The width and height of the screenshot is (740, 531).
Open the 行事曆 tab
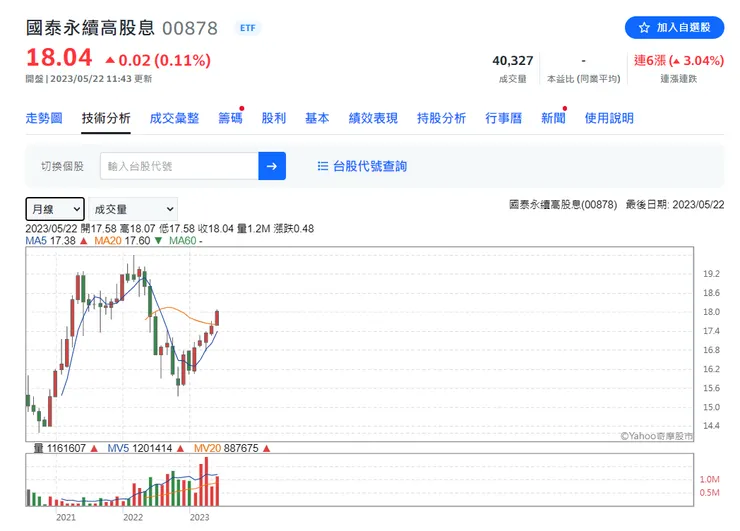click(504, 118)
